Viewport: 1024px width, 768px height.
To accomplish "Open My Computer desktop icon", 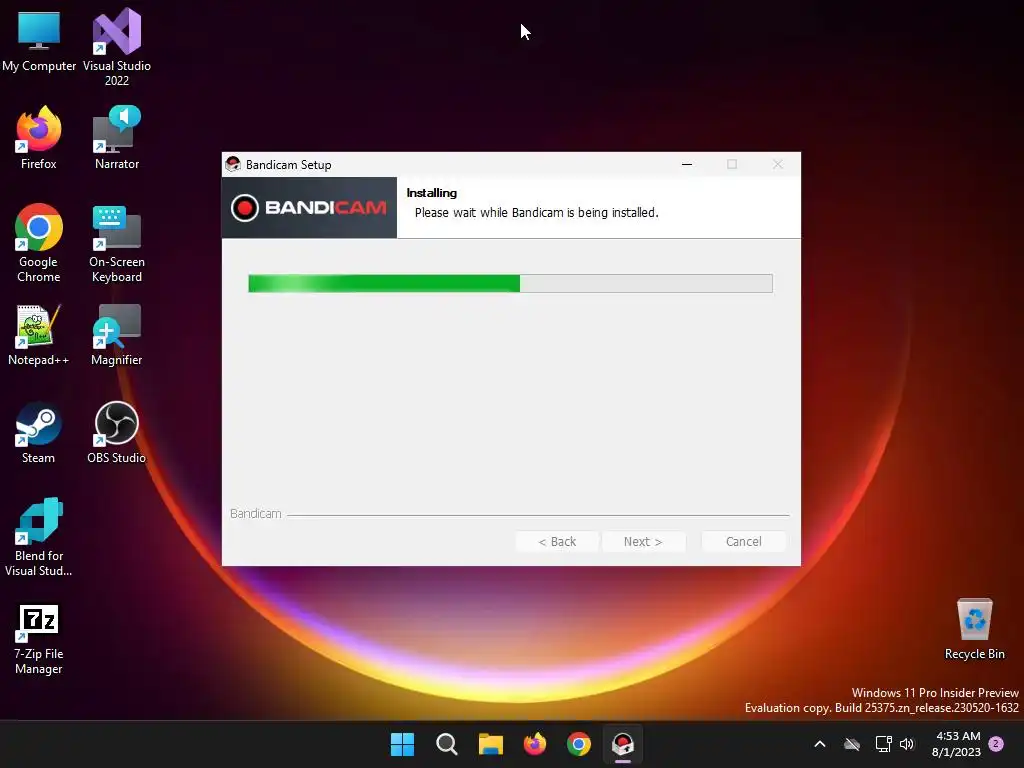I will click(39, 40).
